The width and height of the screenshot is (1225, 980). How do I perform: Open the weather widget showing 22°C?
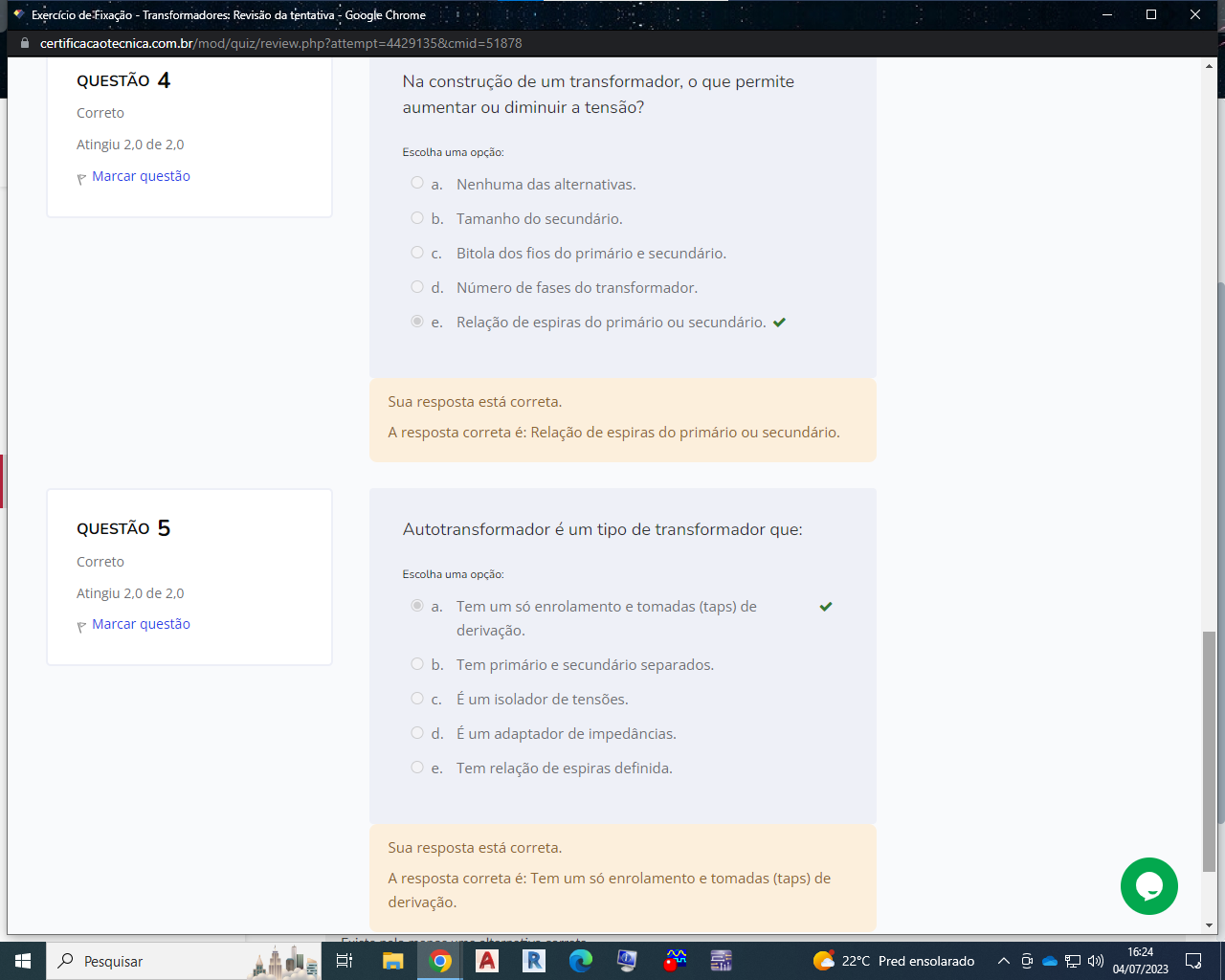(x=894, y=961)
